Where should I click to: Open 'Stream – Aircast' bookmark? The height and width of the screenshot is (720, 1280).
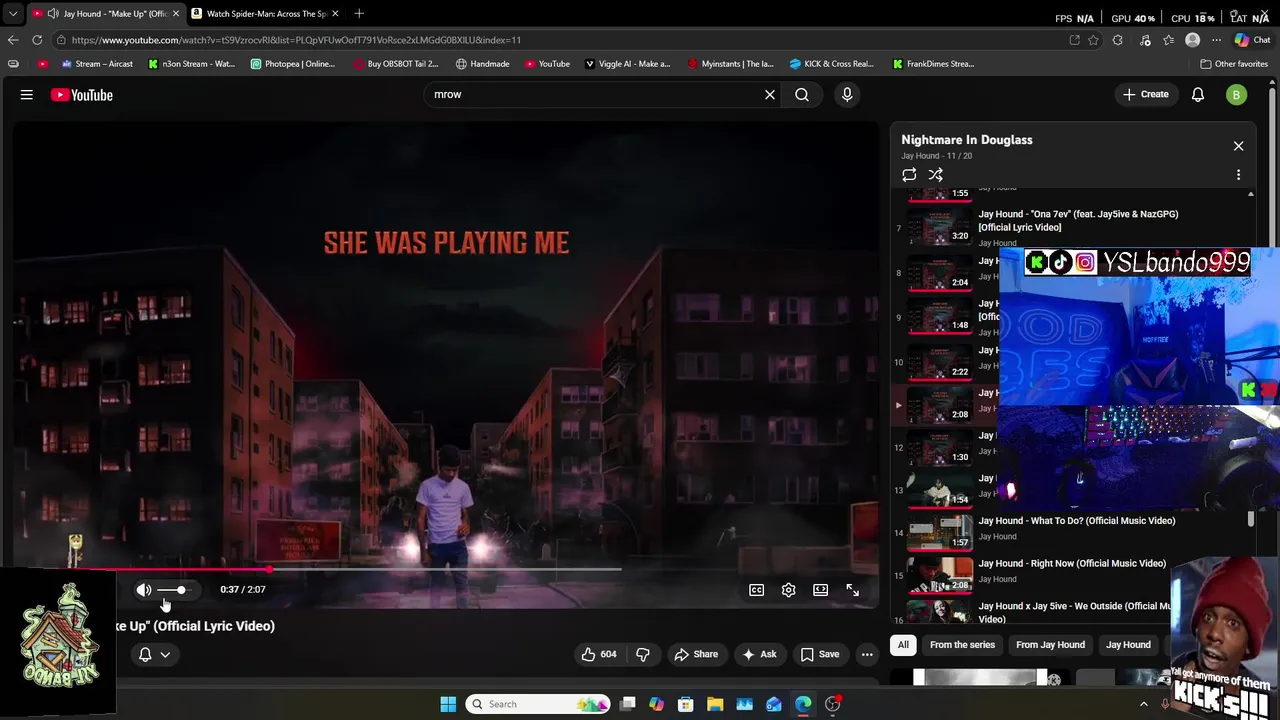pyautogui.click(x=97, y=64)
